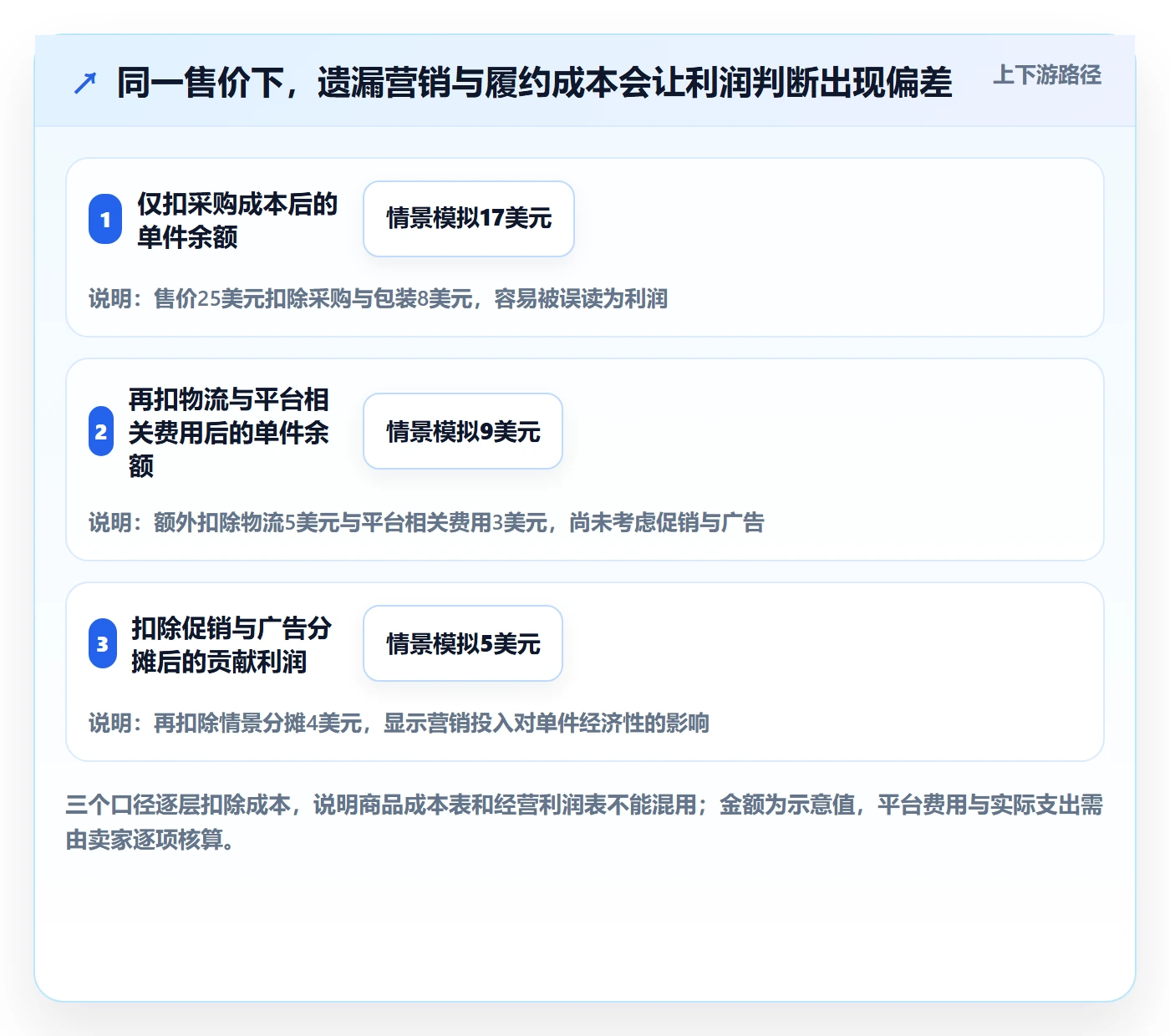The height and width of the screenshot is (1036, 1170).
Task: Click the heading 再扣物流与平台相关费用后的单件余额
Action: click(x=229, y=432)
